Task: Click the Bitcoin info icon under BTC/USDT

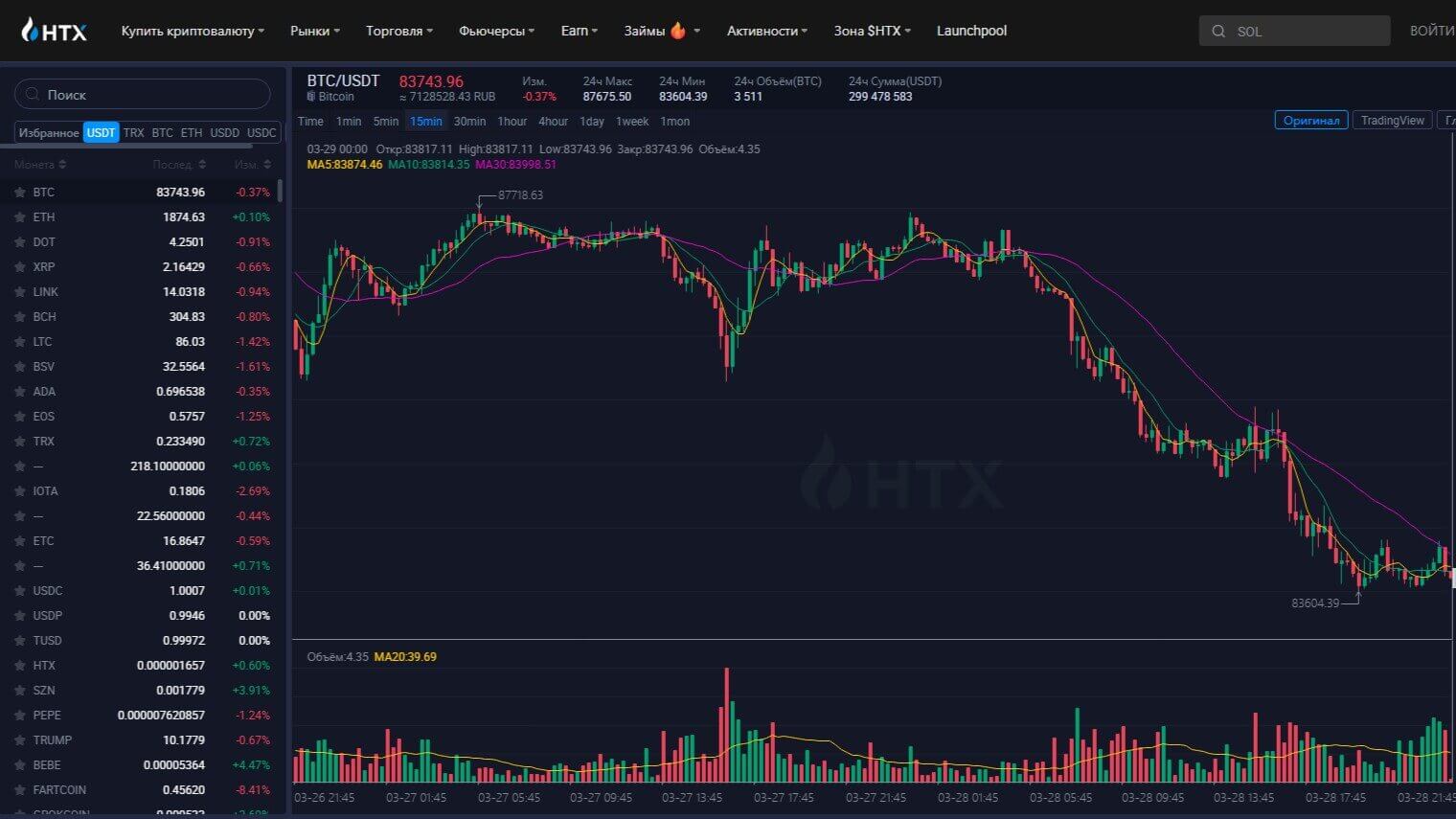Action: 311,97
